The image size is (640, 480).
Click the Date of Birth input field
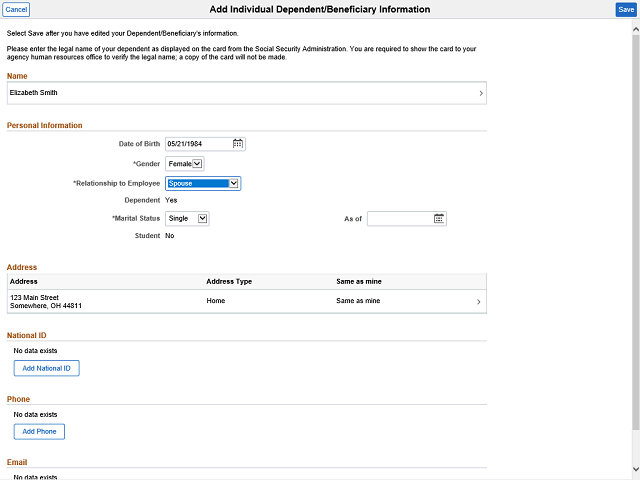[198, 144]
